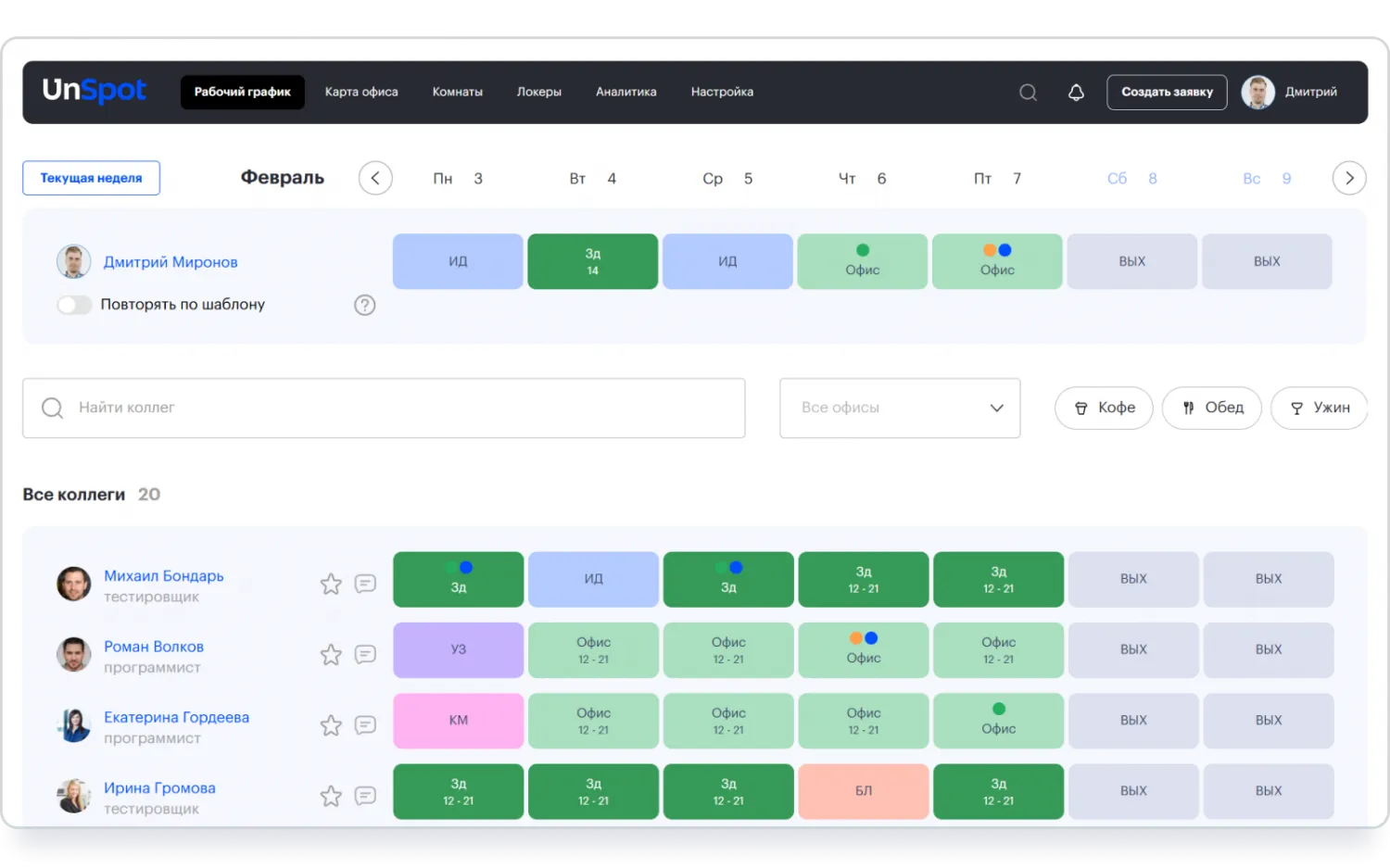
Task: Open Карта офиса tab
Action: pyautogui.click(x=361, y=92)
